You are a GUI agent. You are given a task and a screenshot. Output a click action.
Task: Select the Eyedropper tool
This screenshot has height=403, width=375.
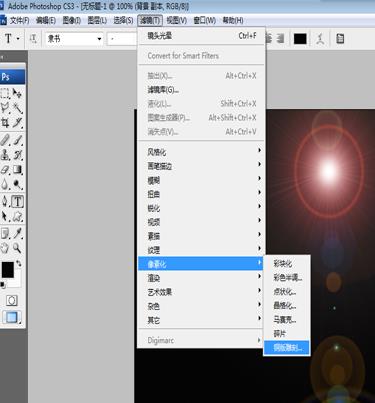coord(17,233)
